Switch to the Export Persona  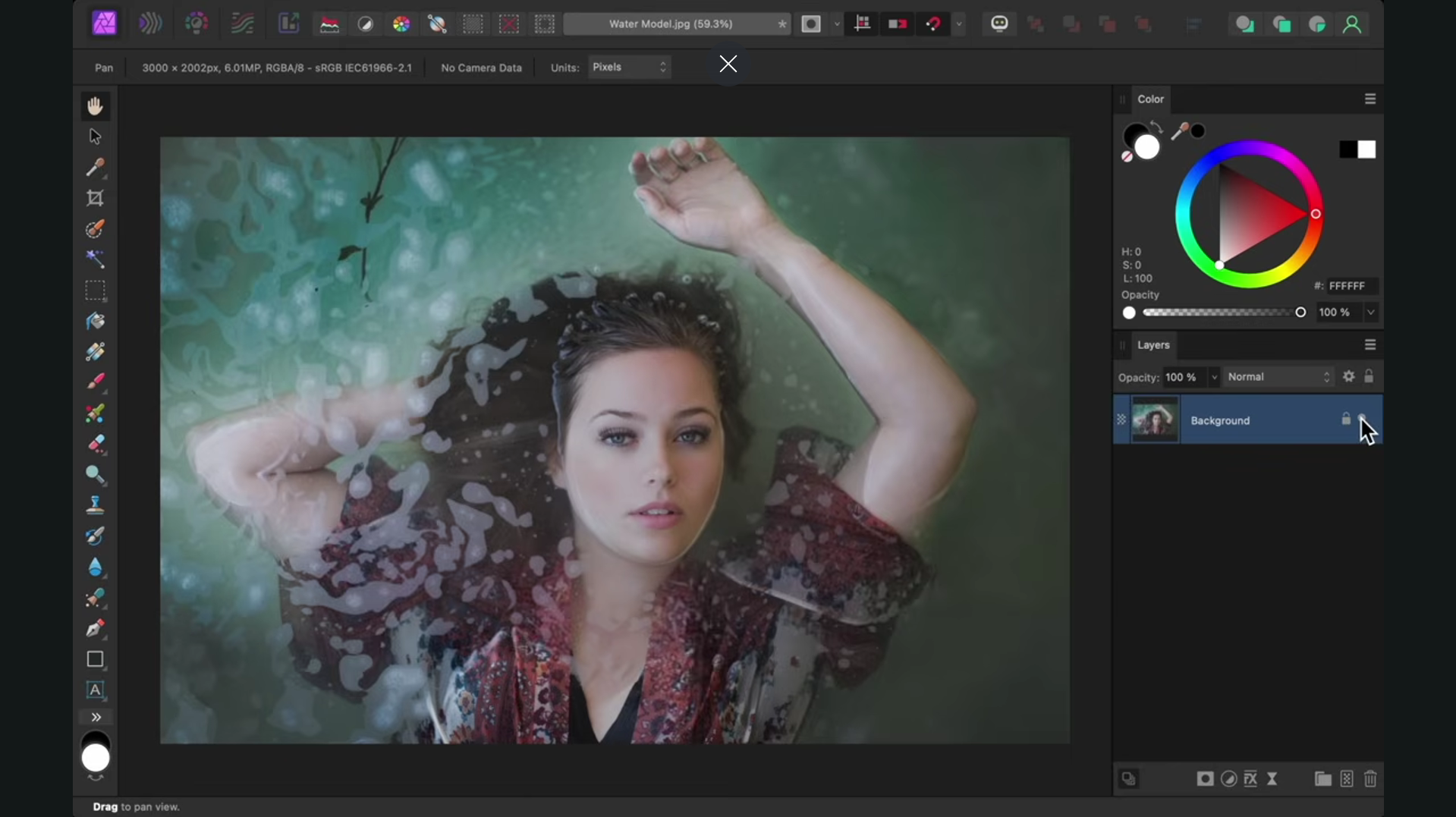[x=288, y=24]
